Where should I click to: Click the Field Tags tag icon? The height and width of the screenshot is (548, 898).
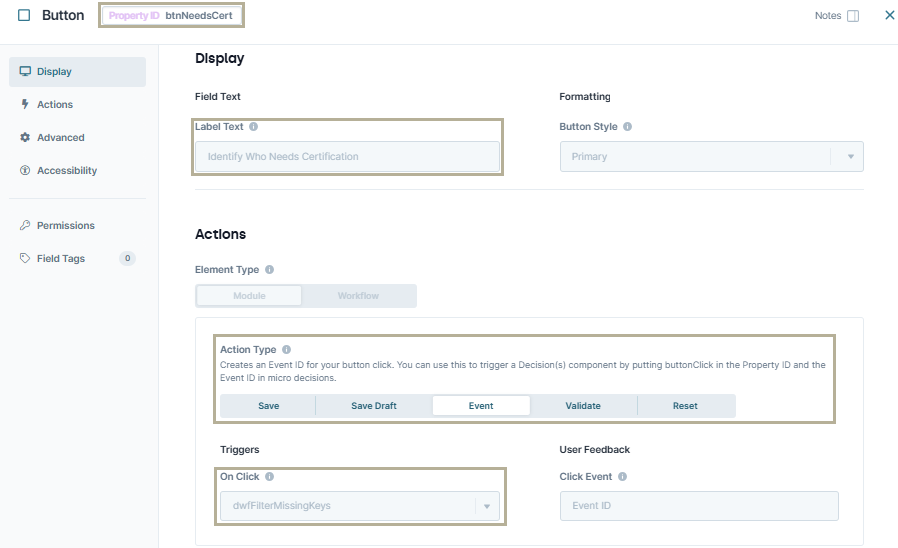click(25, 258)
